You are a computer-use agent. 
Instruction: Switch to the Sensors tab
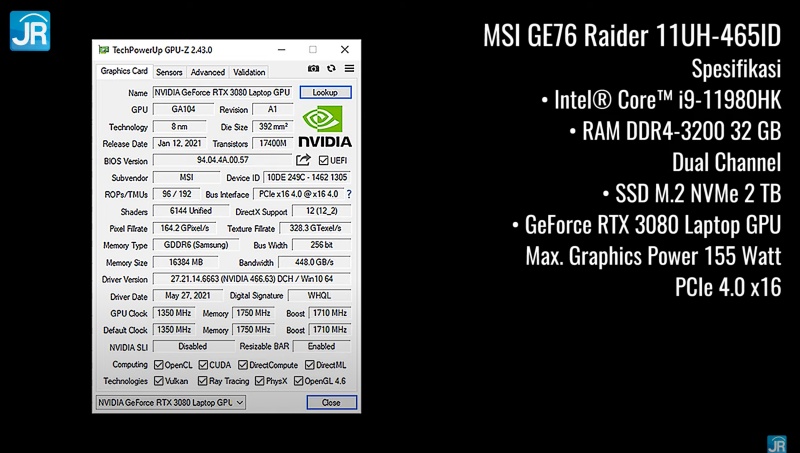[169, 72]
